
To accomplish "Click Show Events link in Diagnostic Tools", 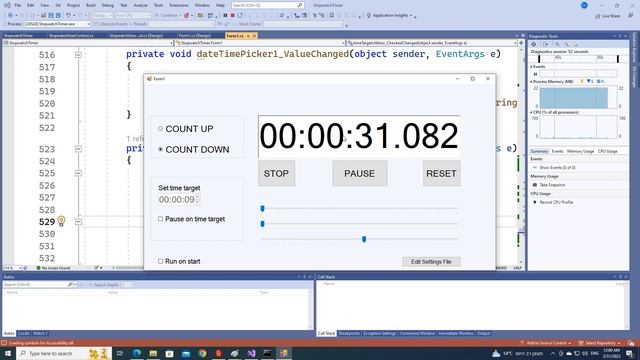I will coord(557,168).
